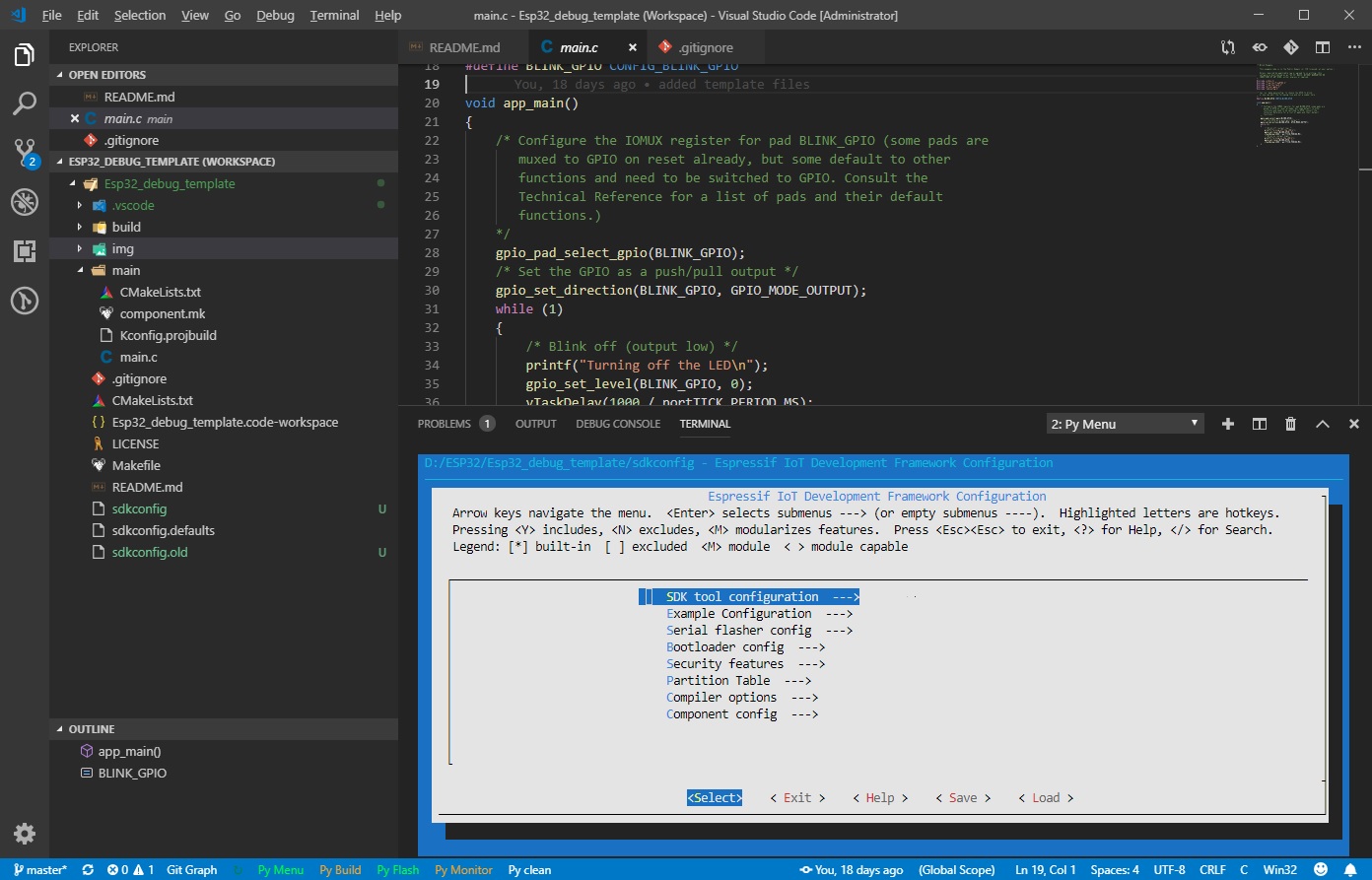This screenshot has width=1372, height=880.
Task: Open Git Graph from status bar
Action: click(191, 870)
